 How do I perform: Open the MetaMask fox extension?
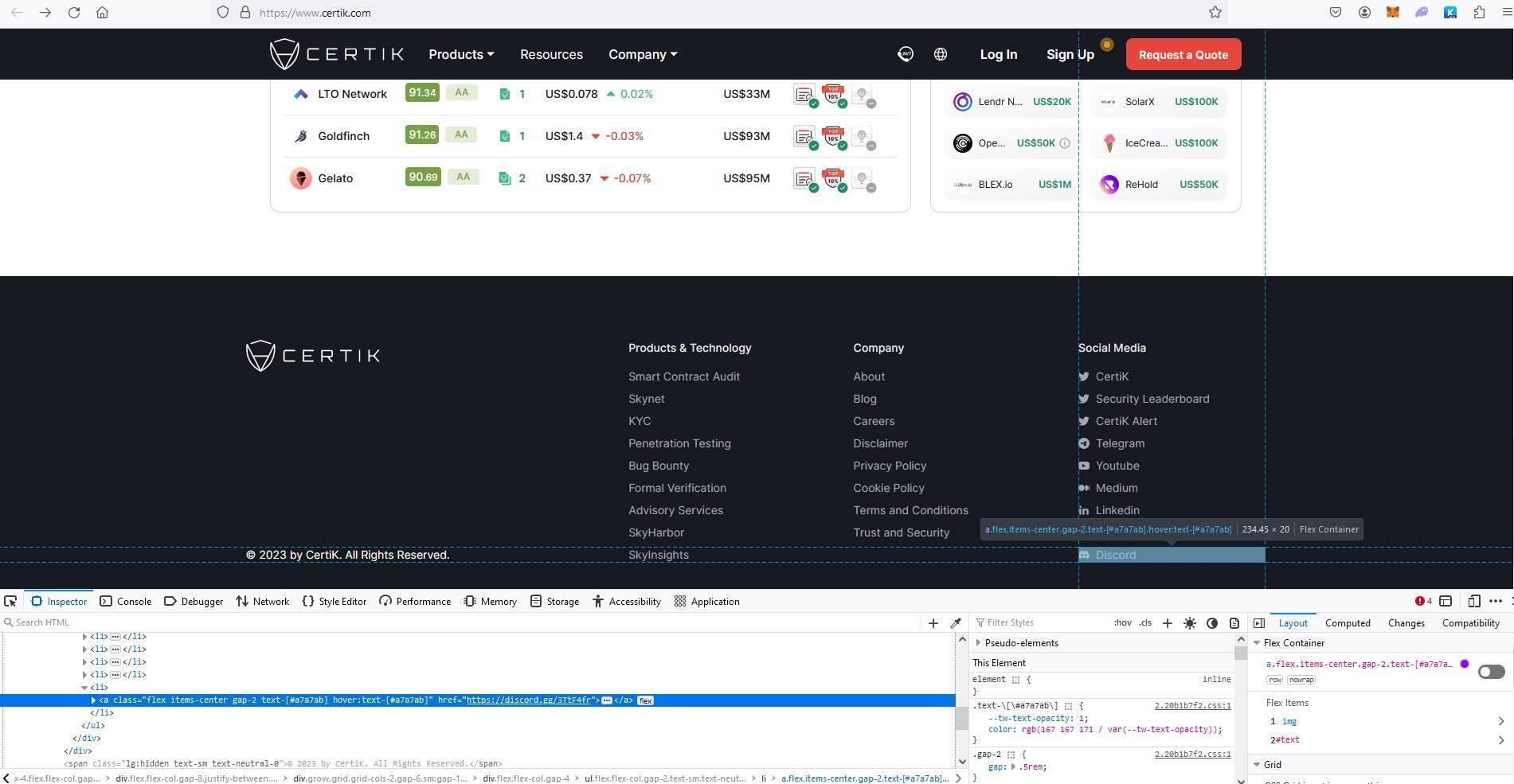click(1393, 13)
